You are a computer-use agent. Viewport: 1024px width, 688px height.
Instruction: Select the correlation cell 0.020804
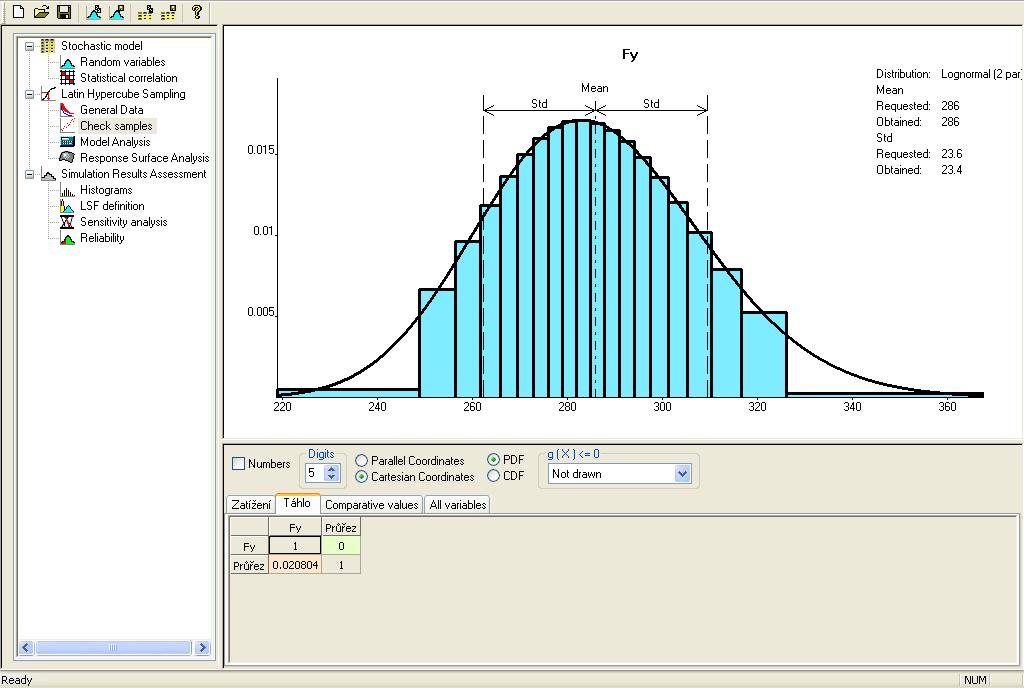(295, 565)
